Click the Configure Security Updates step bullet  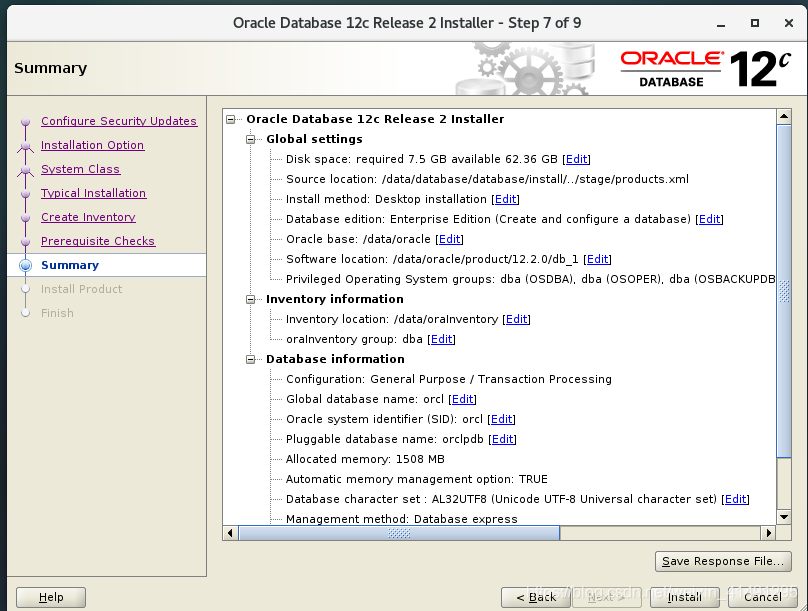pyautogui.click(x=25, y=122)
